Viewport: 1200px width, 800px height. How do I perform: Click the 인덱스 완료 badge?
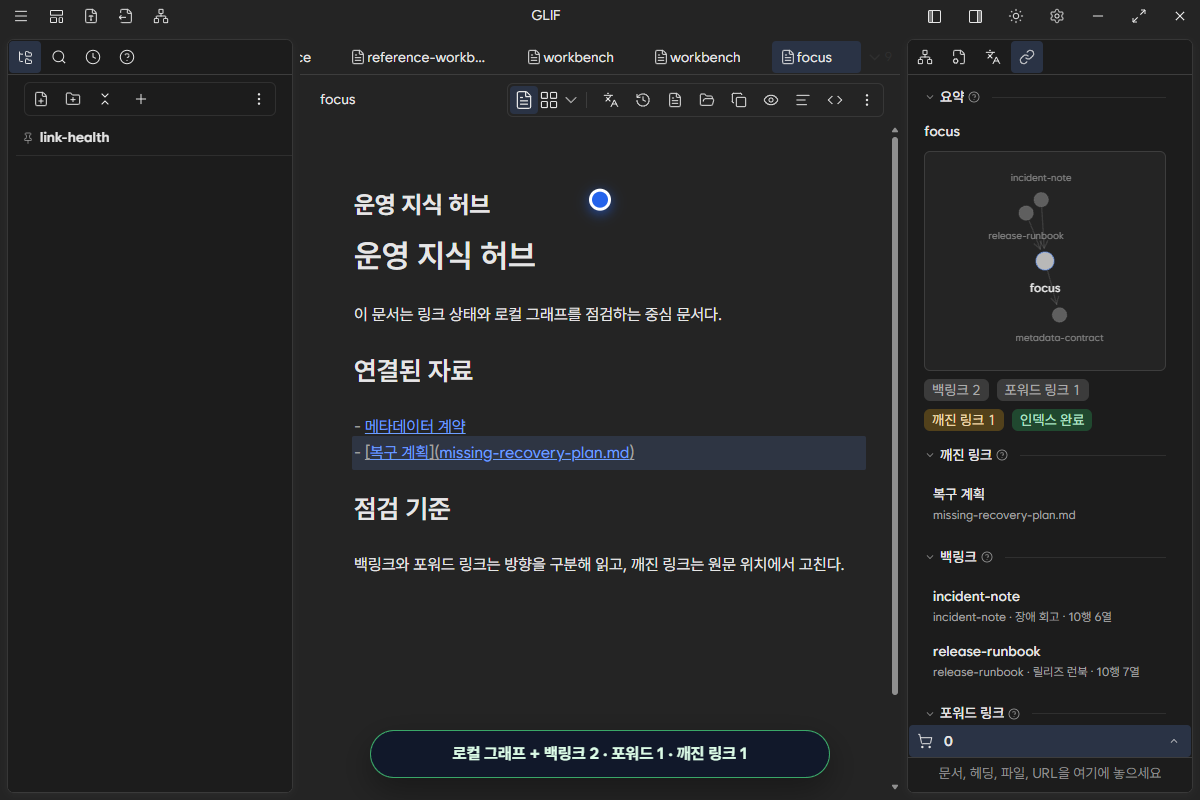pos(1052,420)
